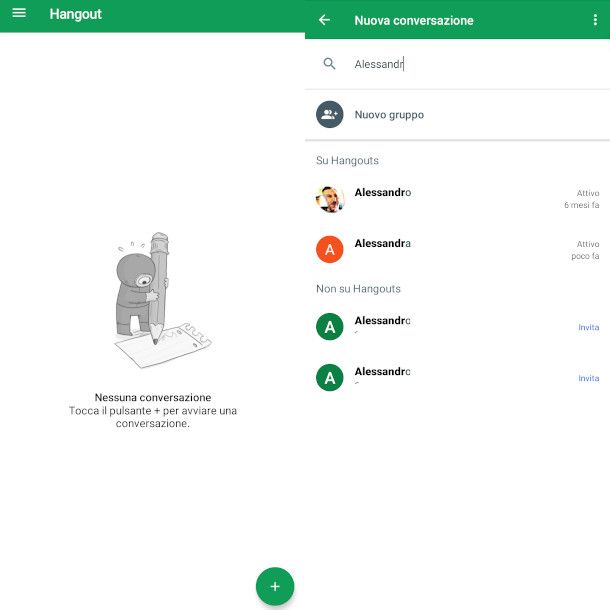Click the Tocca il pulsante + hint text

(153, 417)
